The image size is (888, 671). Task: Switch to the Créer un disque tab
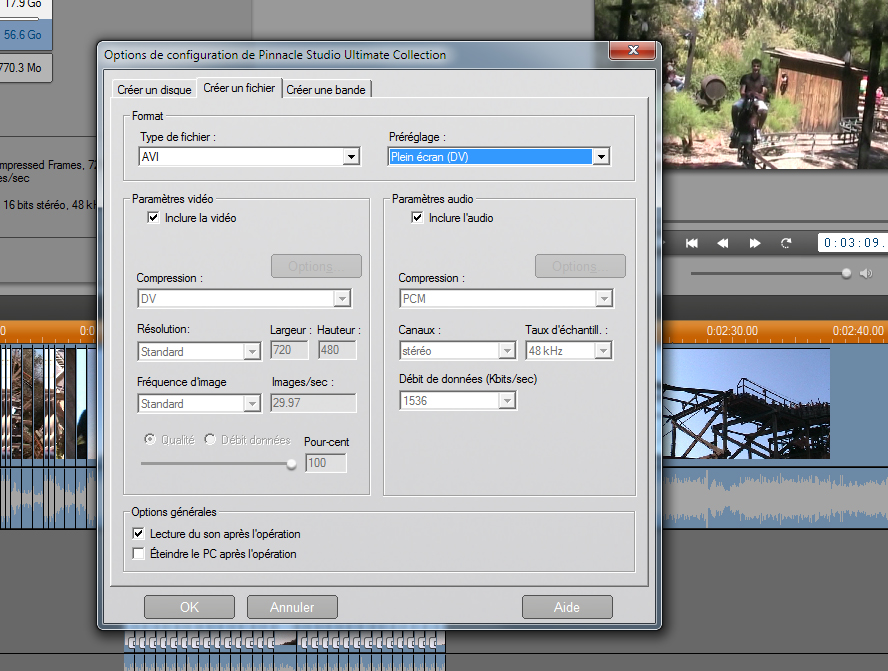point(154,89)
